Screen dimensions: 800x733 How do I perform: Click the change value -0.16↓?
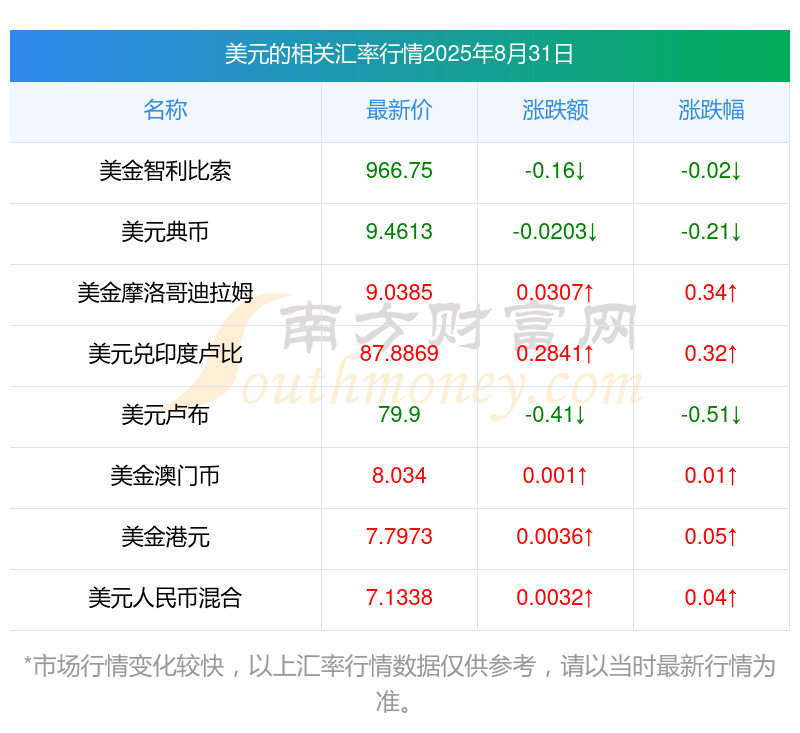pyautogui.click(x=555, y=171)
